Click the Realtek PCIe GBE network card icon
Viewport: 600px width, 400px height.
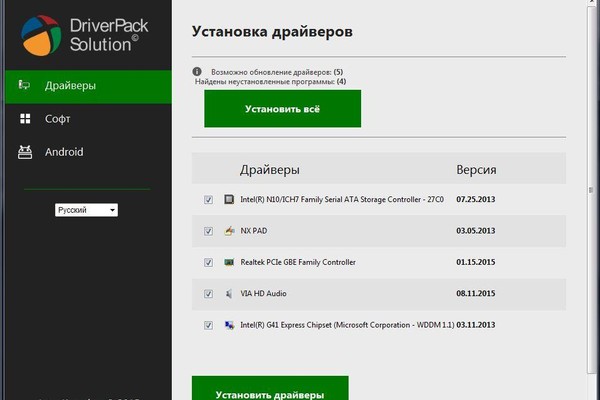(x=229, y=262)
